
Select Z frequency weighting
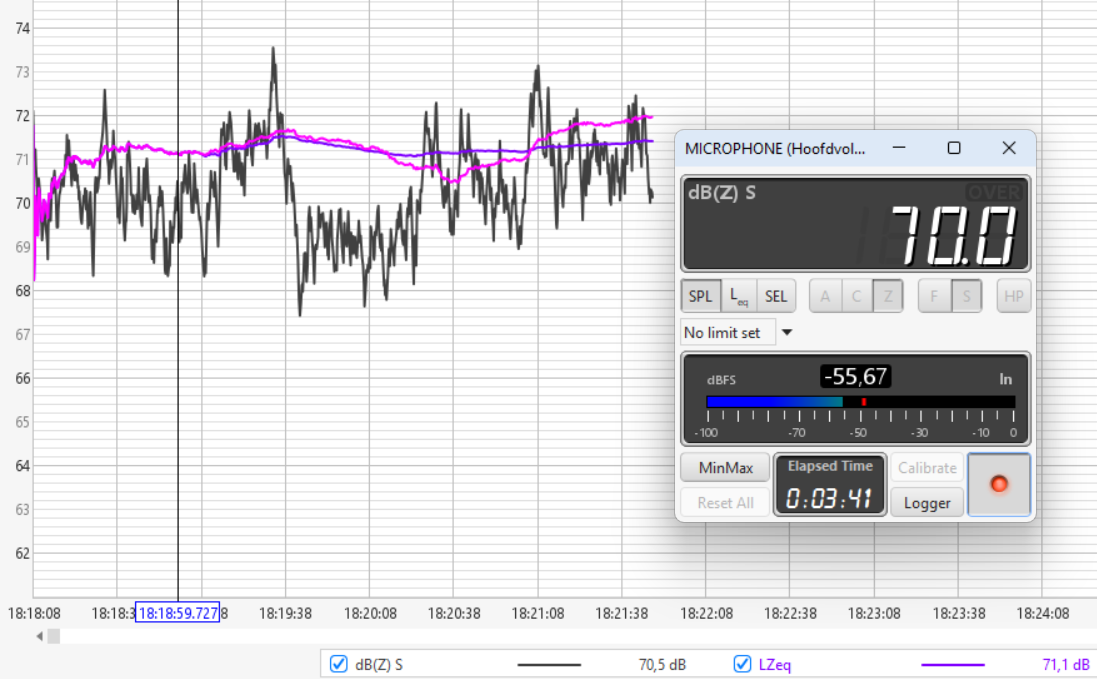click(888, 296)
